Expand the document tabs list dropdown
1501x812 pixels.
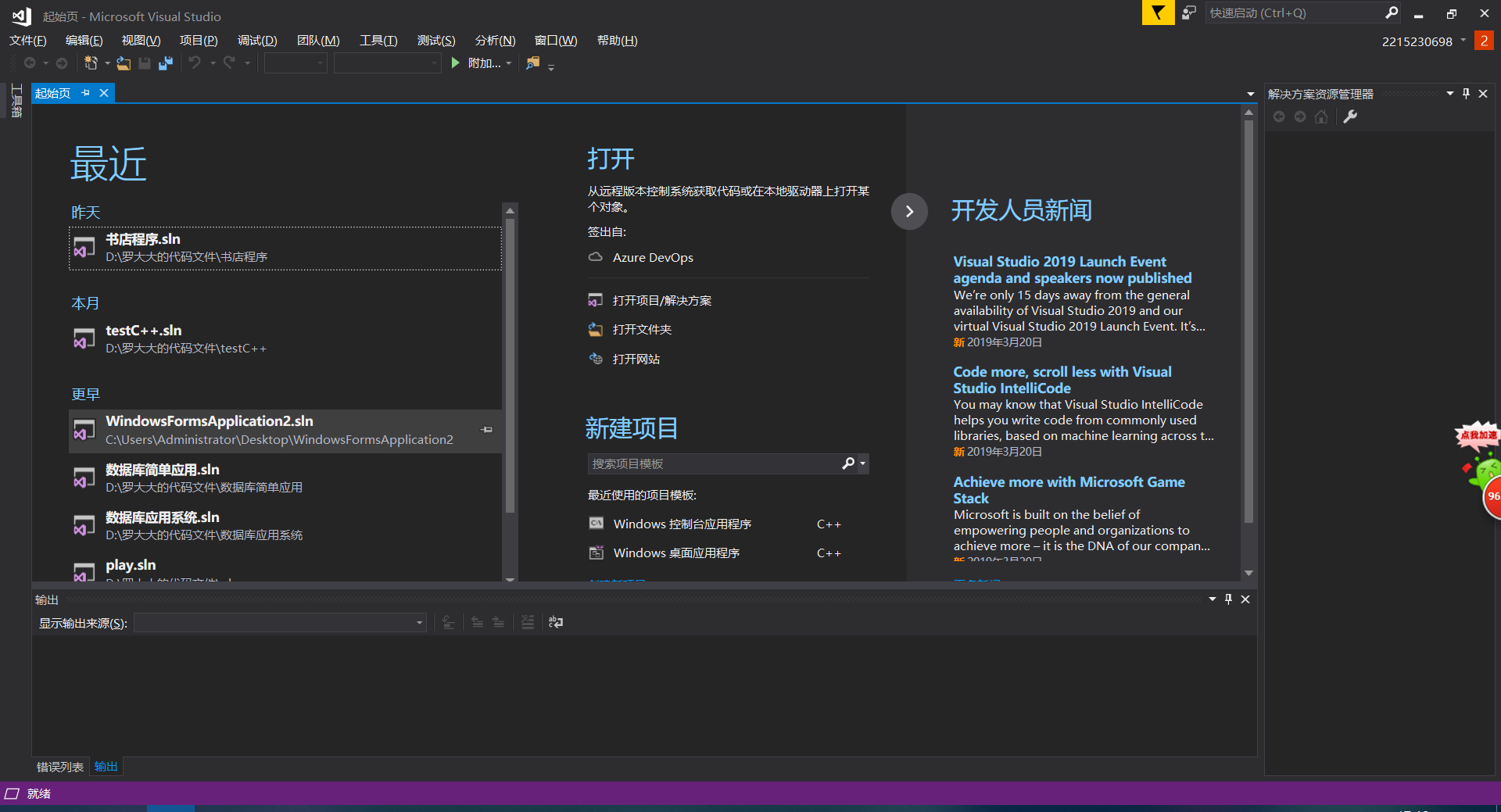click(x=1251, y=94)
